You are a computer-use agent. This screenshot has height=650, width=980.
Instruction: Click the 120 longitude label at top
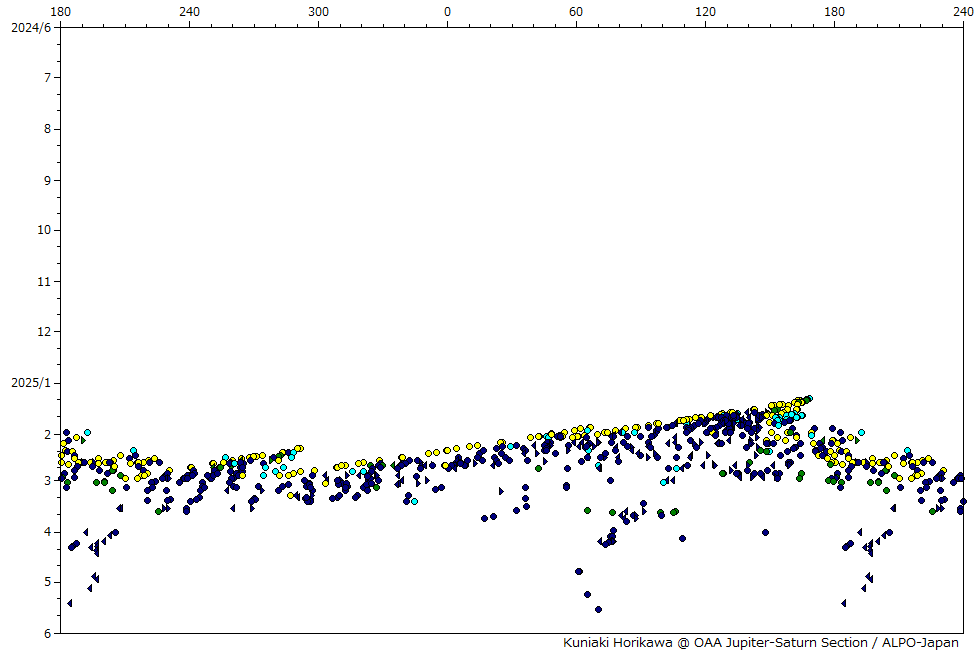[706, 11]
